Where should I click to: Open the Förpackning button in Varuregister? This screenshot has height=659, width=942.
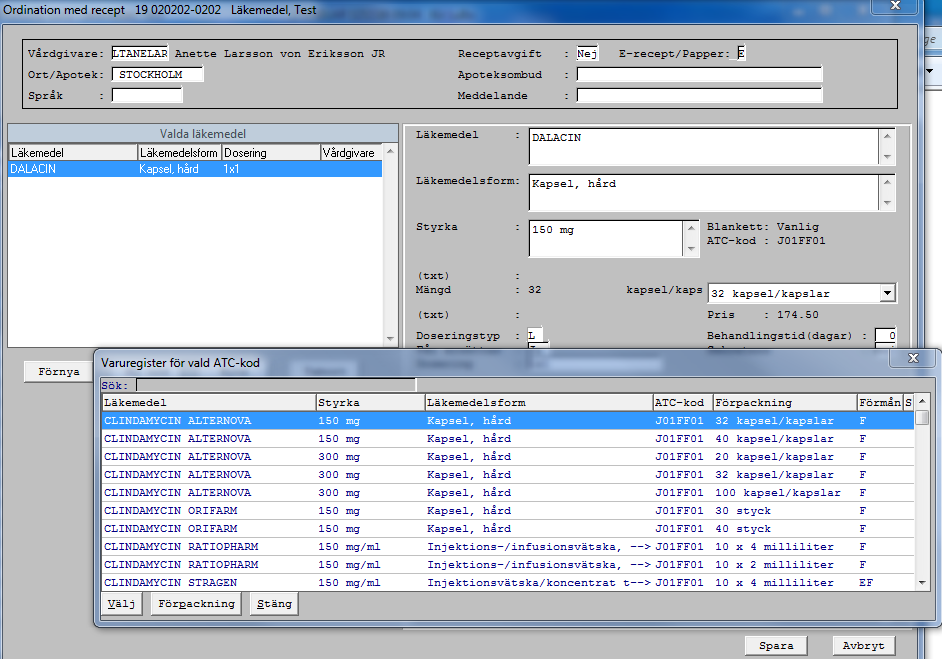click(x=196, y=604)
